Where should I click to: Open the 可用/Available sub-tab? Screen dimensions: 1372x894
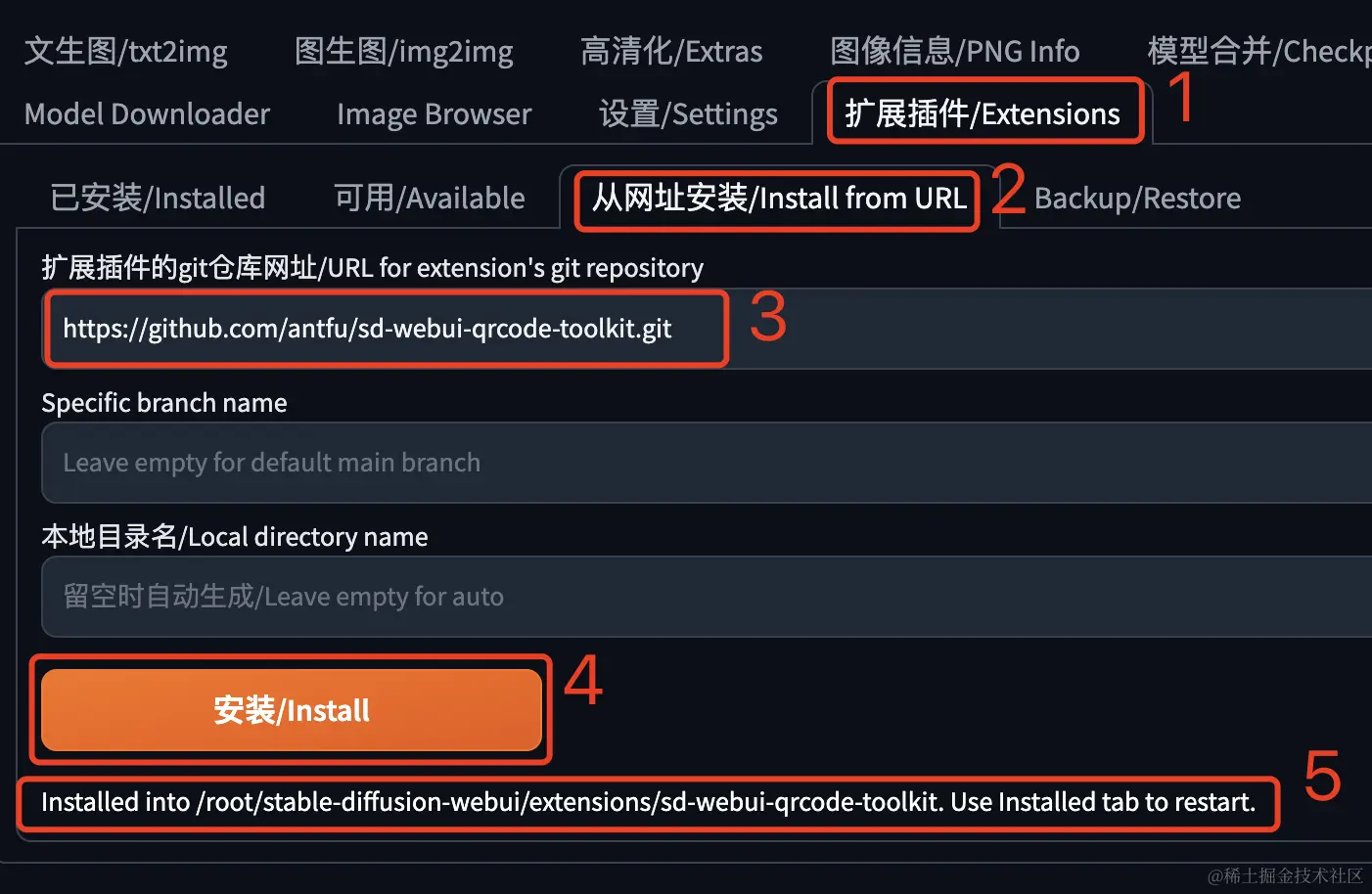[x=430, y=199]
